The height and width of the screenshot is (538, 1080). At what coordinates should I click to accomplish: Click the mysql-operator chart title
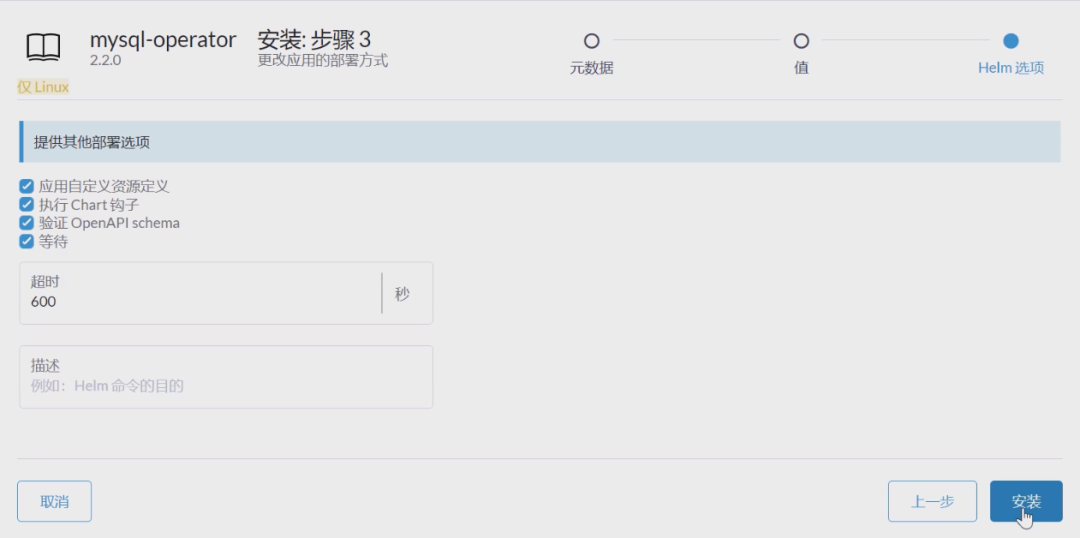(x=163, y=39)
